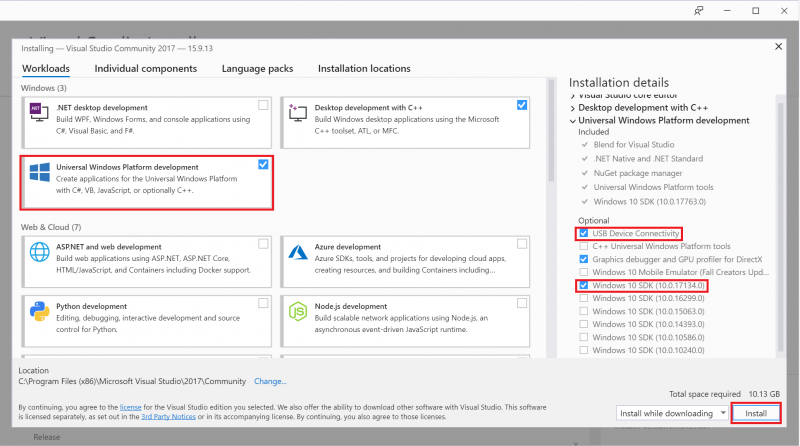Maximize the Visual Studio Installer window
800x446 pixels.
pos(756,11)
